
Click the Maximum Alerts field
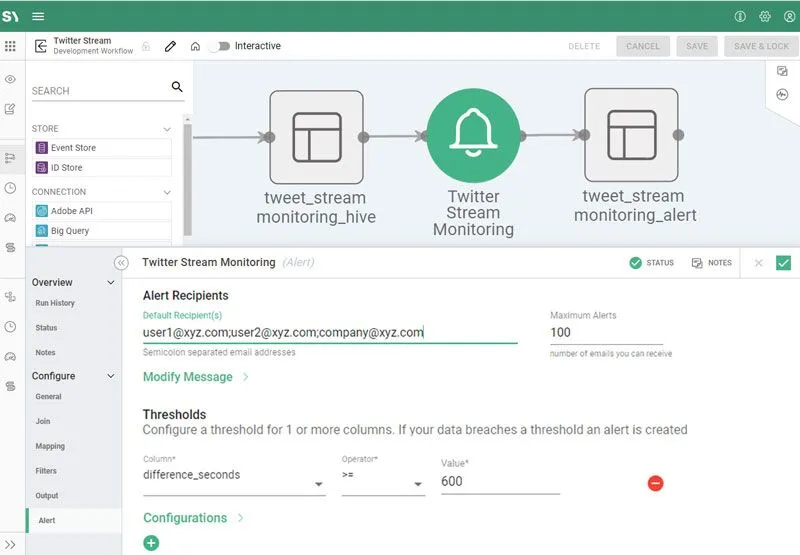point(606,333)
